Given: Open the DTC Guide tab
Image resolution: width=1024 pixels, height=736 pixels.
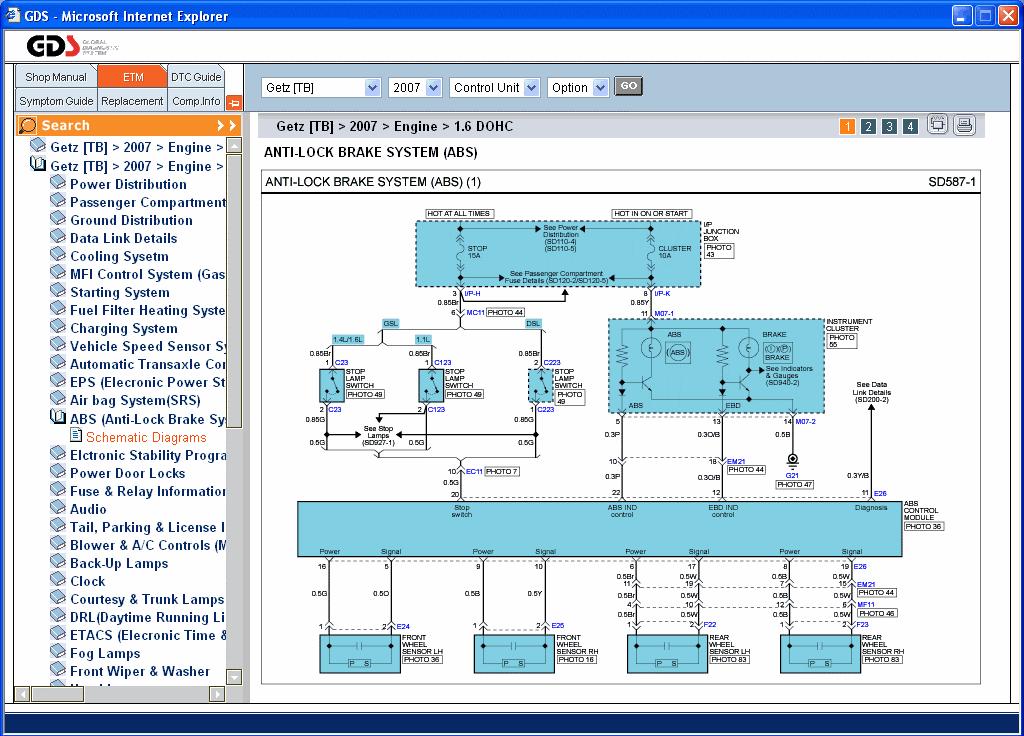Looking at the screenshot, I should click(x=196, y=76).
